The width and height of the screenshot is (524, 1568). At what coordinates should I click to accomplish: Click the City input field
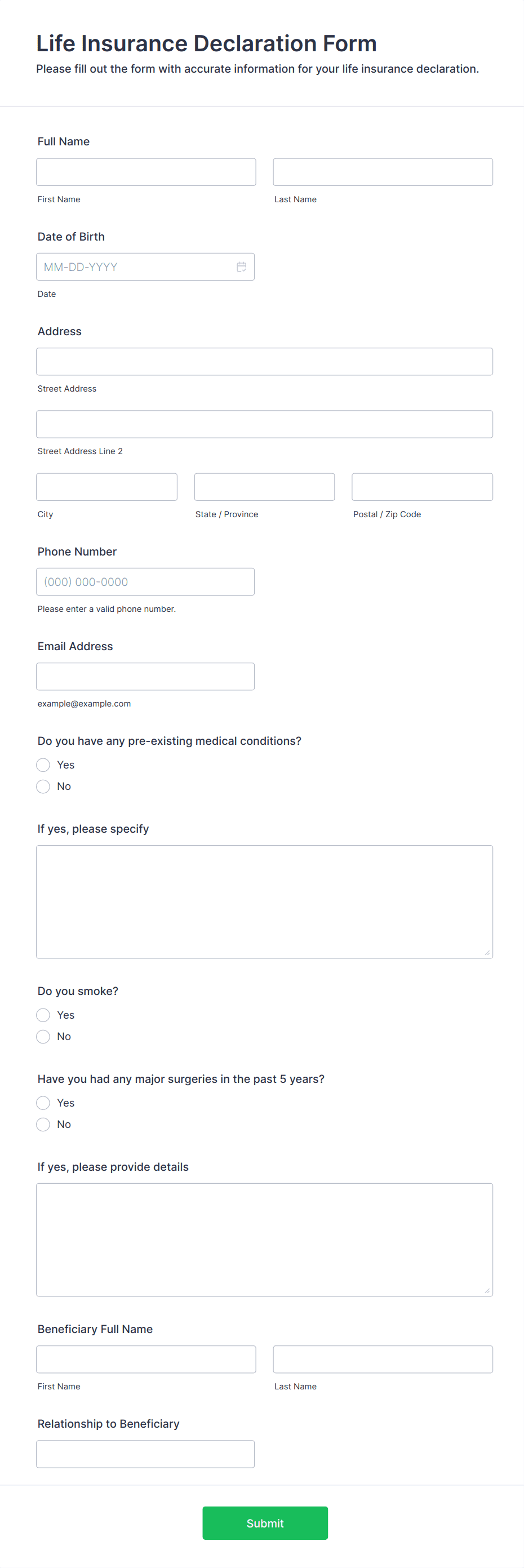(106, 486)
